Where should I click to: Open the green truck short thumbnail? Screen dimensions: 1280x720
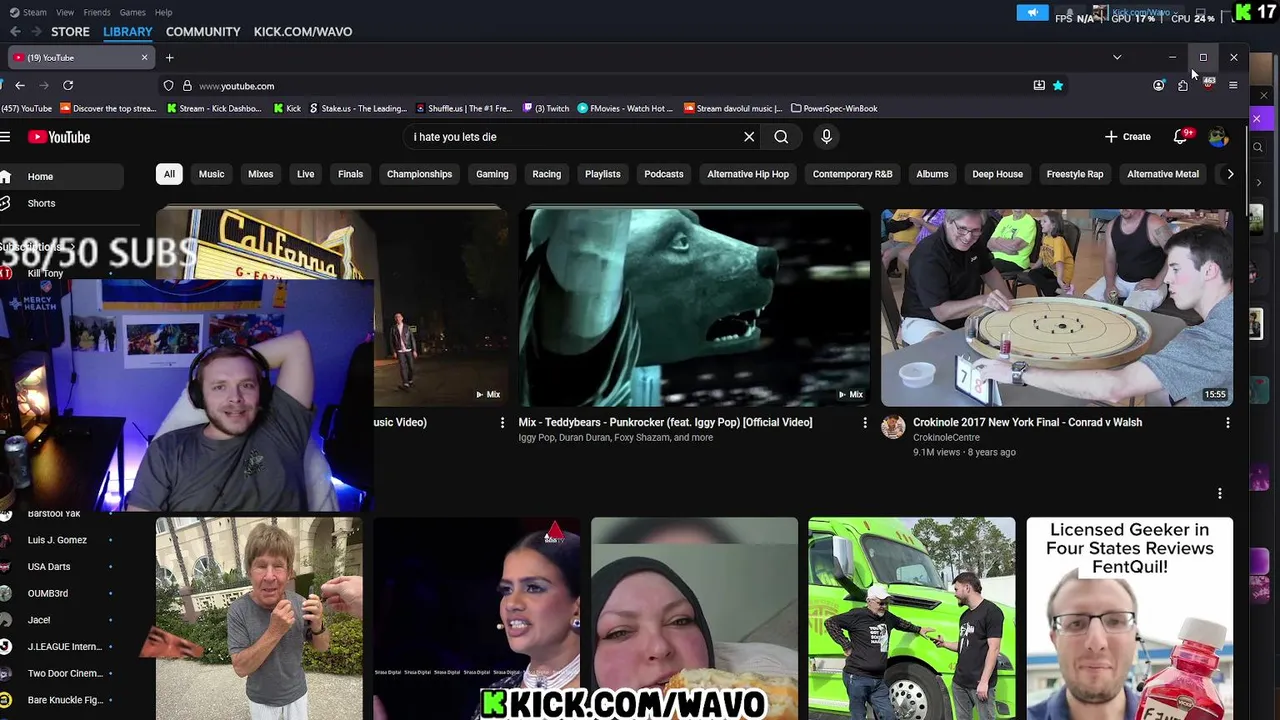[x=911, y=618]
